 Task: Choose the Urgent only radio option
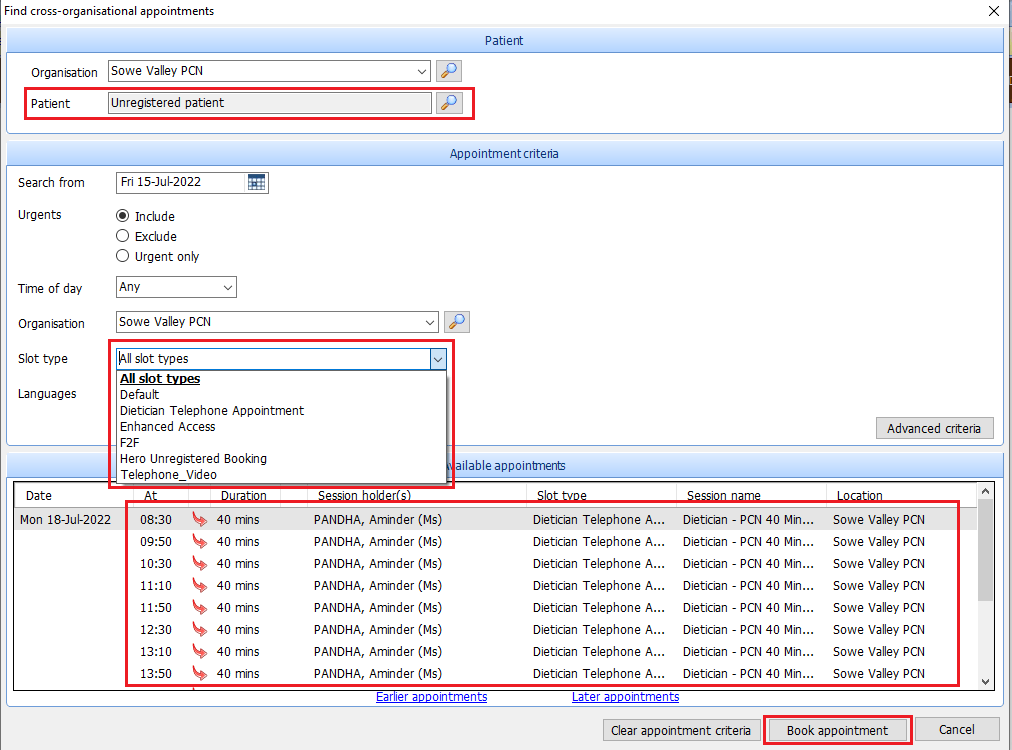point(123,256)
